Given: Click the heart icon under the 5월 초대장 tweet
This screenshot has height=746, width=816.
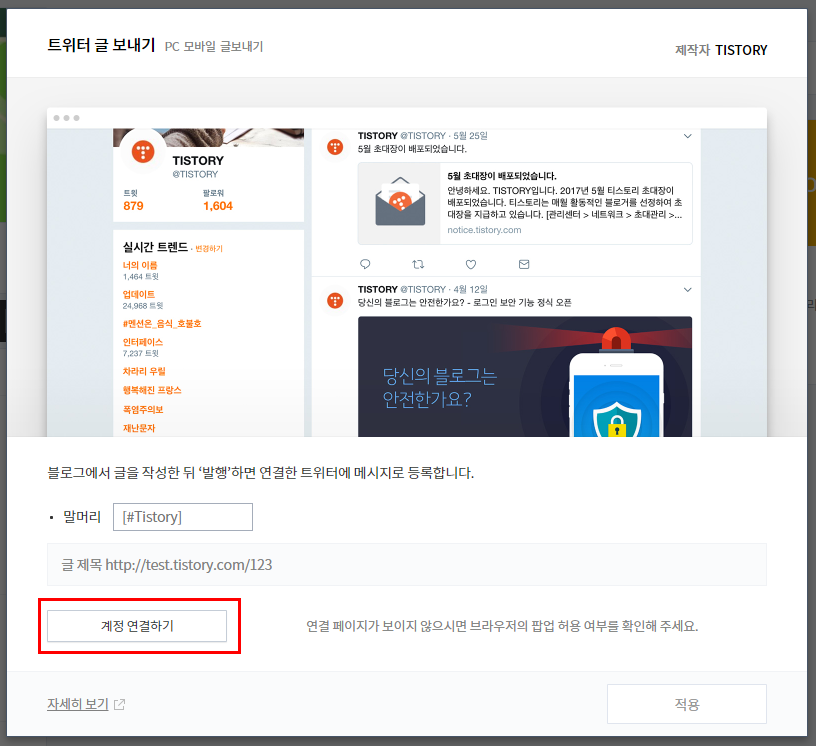Looking at the screenshot, I should click(470, 264).
